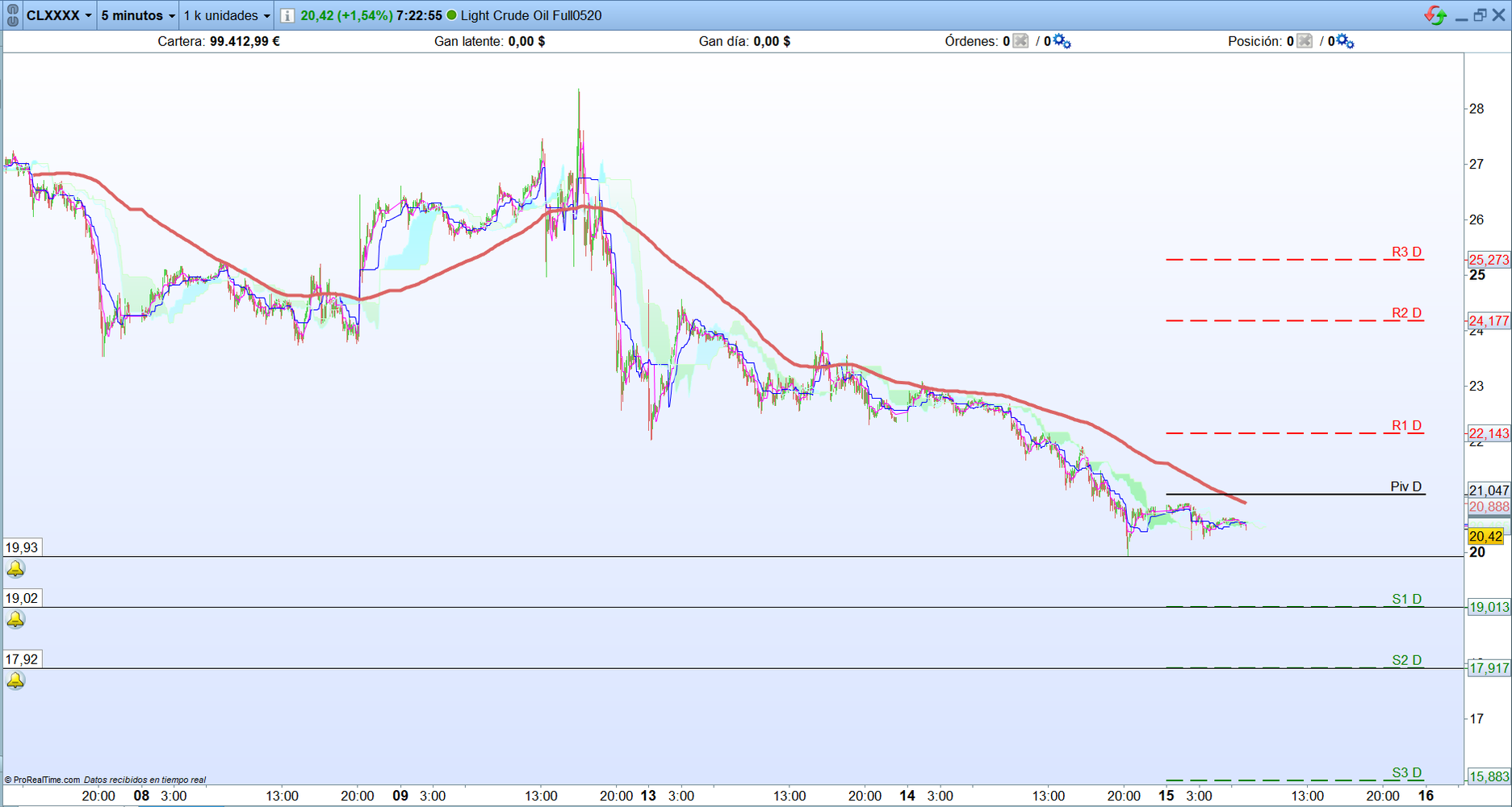Viewport: 1512px width, 807px height.
Task: Open the 5 minutos timeframe dropdown
Action: pyautogui.click(x=137, y=15)
